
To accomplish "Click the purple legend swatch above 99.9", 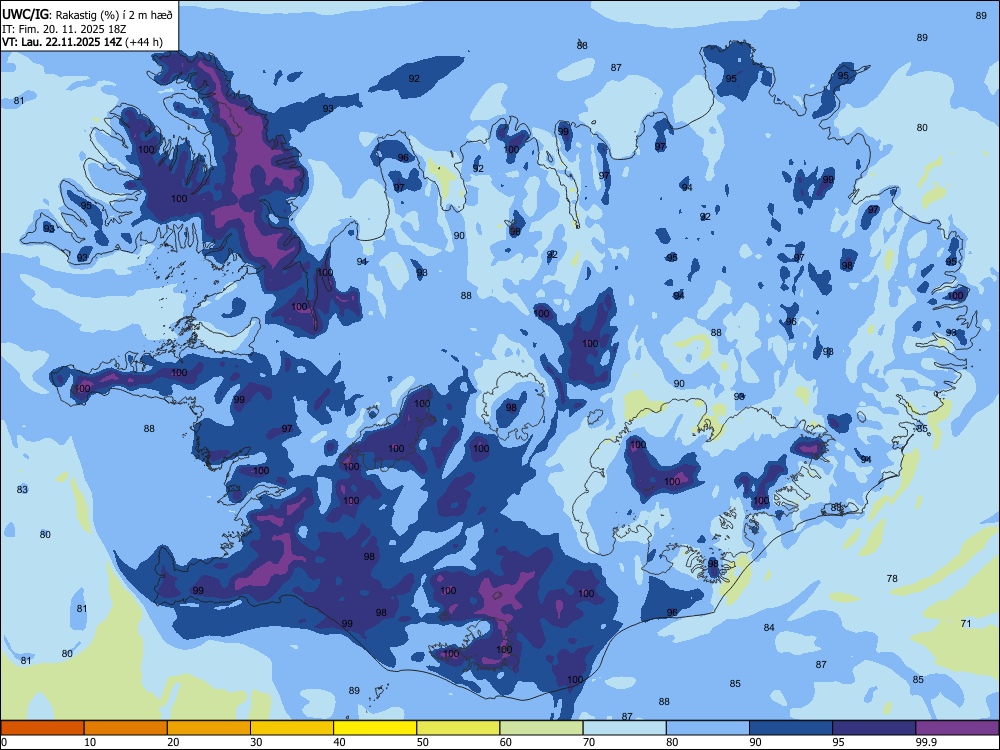I will click(x=957, y=728).
